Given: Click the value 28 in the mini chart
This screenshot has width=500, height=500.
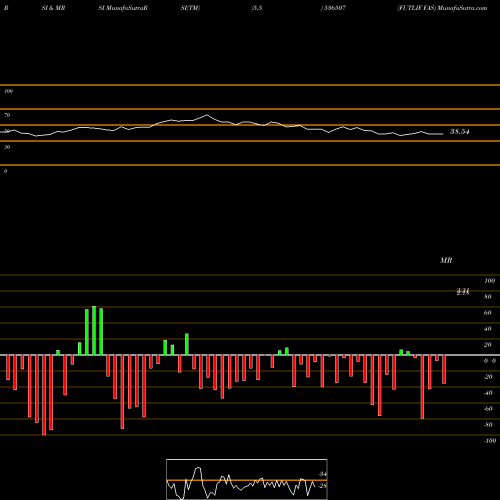Looking at the screenshot, I should [x=322, y=486].
